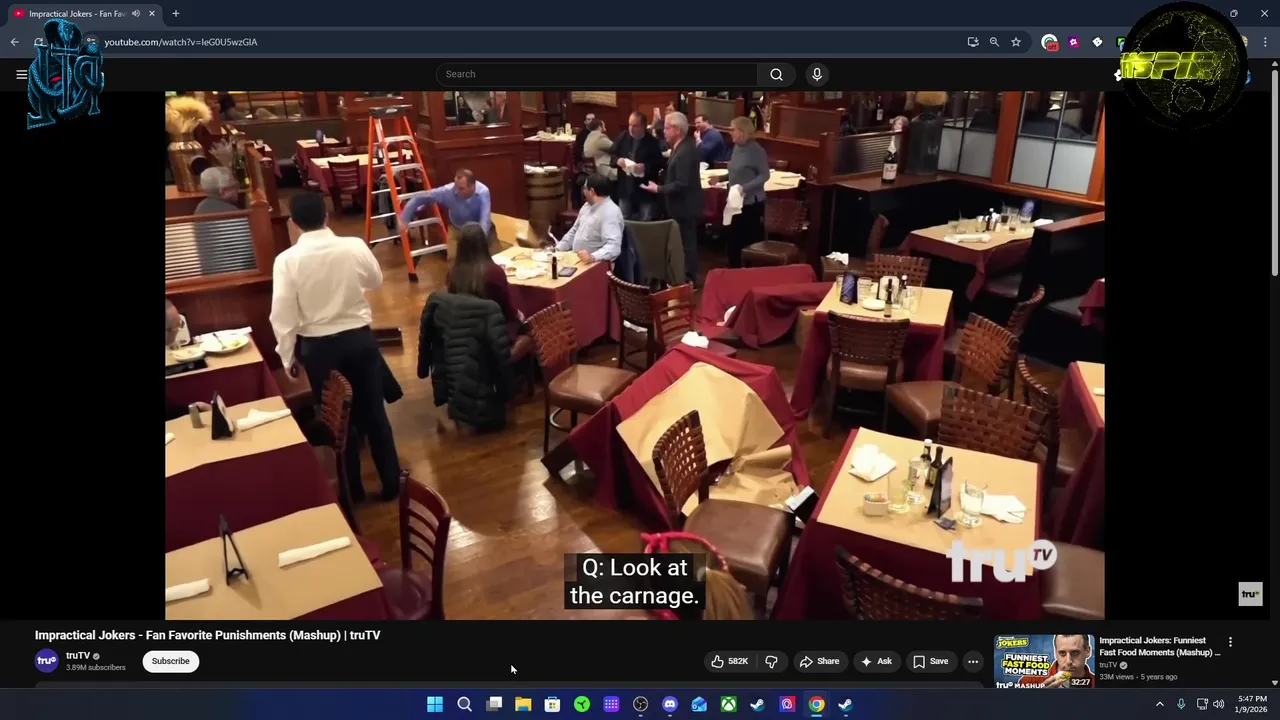Open truTV channel name link
1280x720 pixels.
tap(78, 656)
